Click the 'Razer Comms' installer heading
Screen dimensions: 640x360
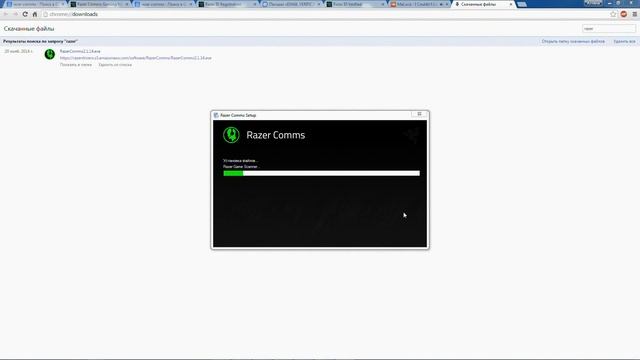click(x=276, y=135)
